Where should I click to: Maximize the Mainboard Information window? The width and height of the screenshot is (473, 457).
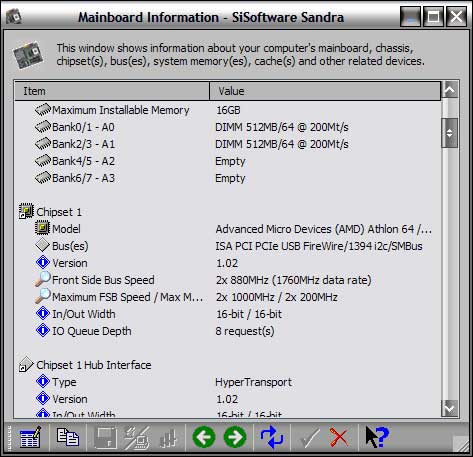click(433, 16)
